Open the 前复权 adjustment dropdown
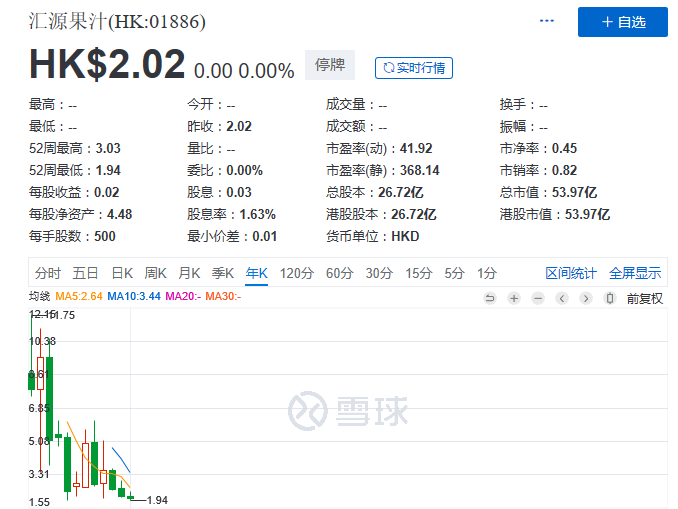This screenshot has height=509, width=678. pos(644,298)
